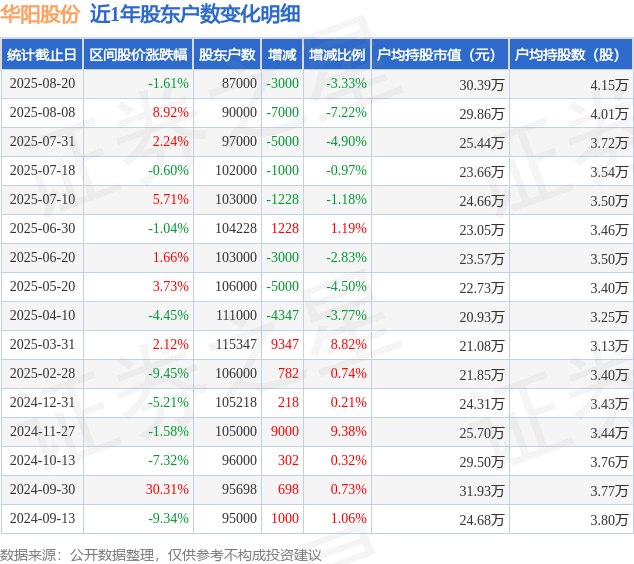
Task: Click the change value 302
Action: click(x=288, y=460)
